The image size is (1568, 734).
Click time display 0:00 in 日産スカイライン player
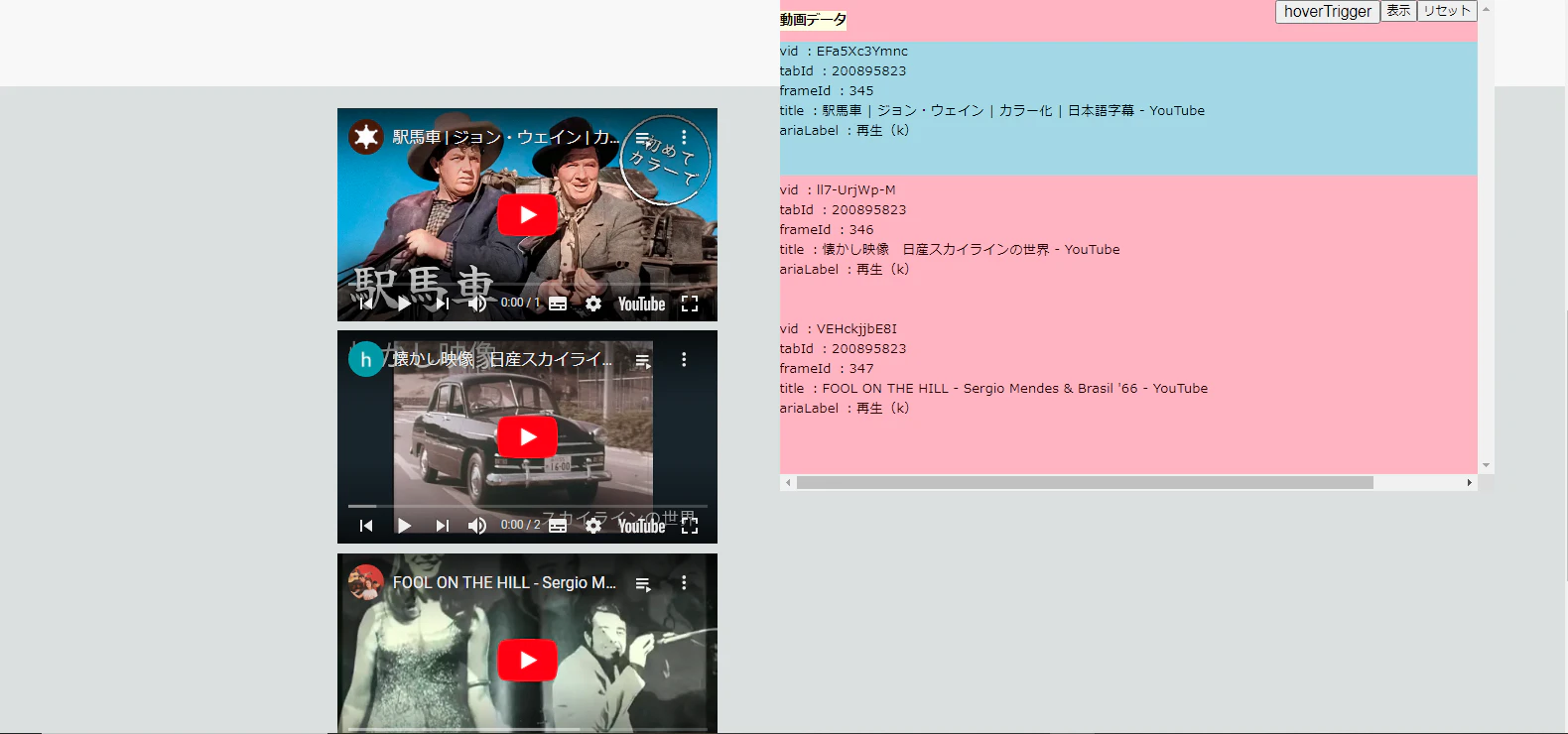[x=520, y=525]
